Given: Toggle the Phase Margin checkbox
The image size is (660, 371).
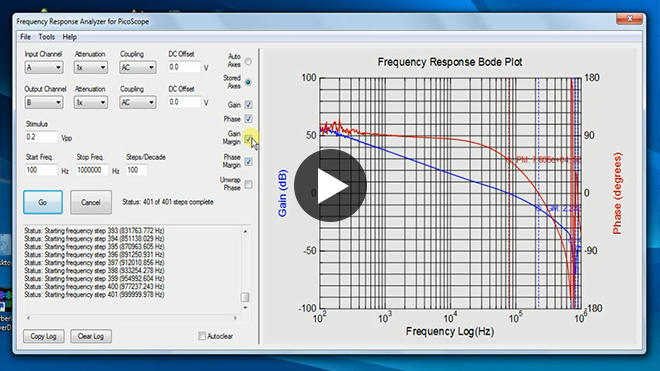Looking at the screenshot, I should (x=248, y=162).
